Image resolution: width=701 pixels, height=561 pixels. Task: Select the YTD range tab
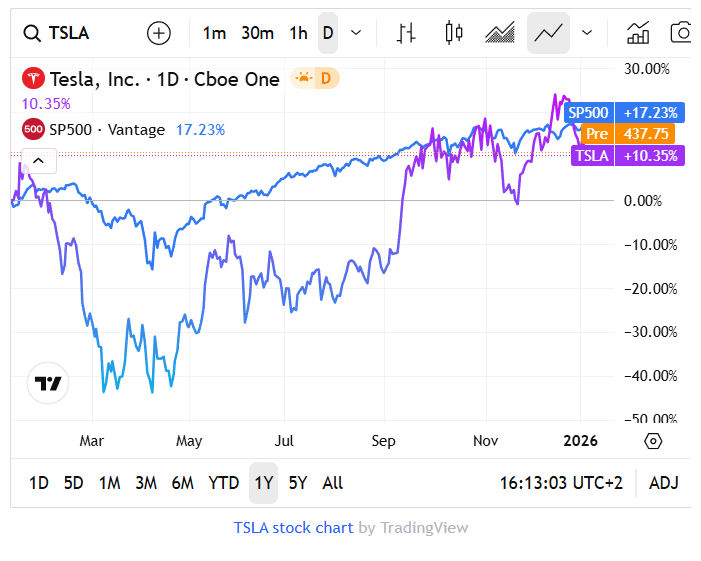tap(223, 483)
